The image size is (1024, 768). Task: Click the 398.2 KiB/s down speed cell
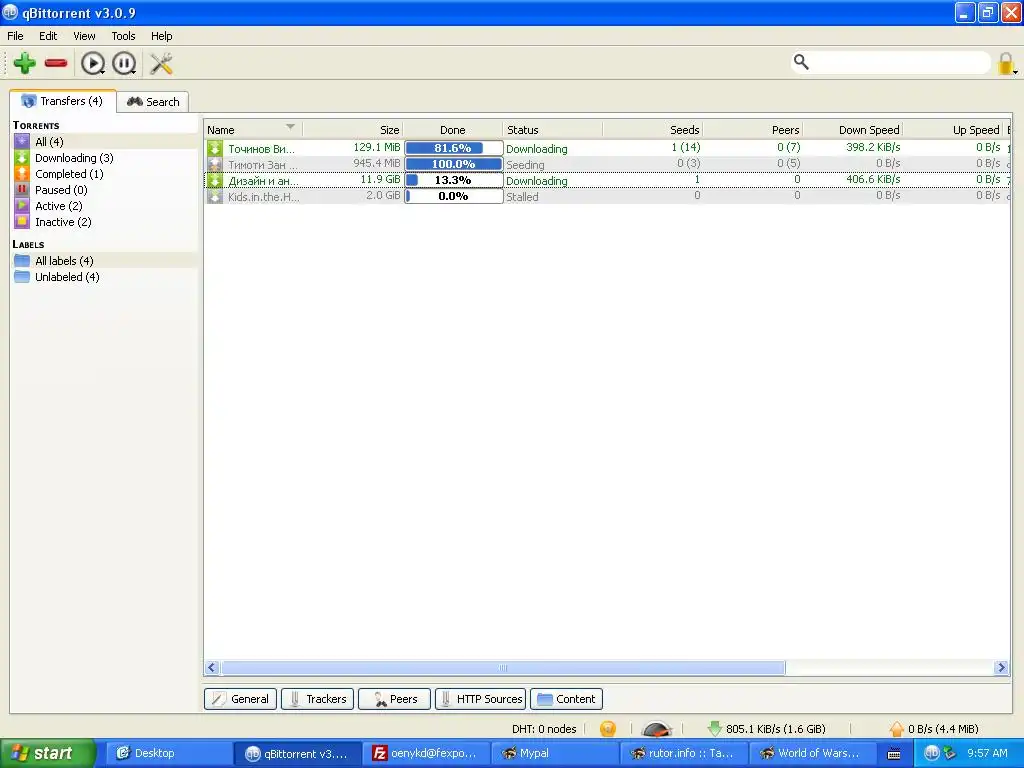point(873,148)
